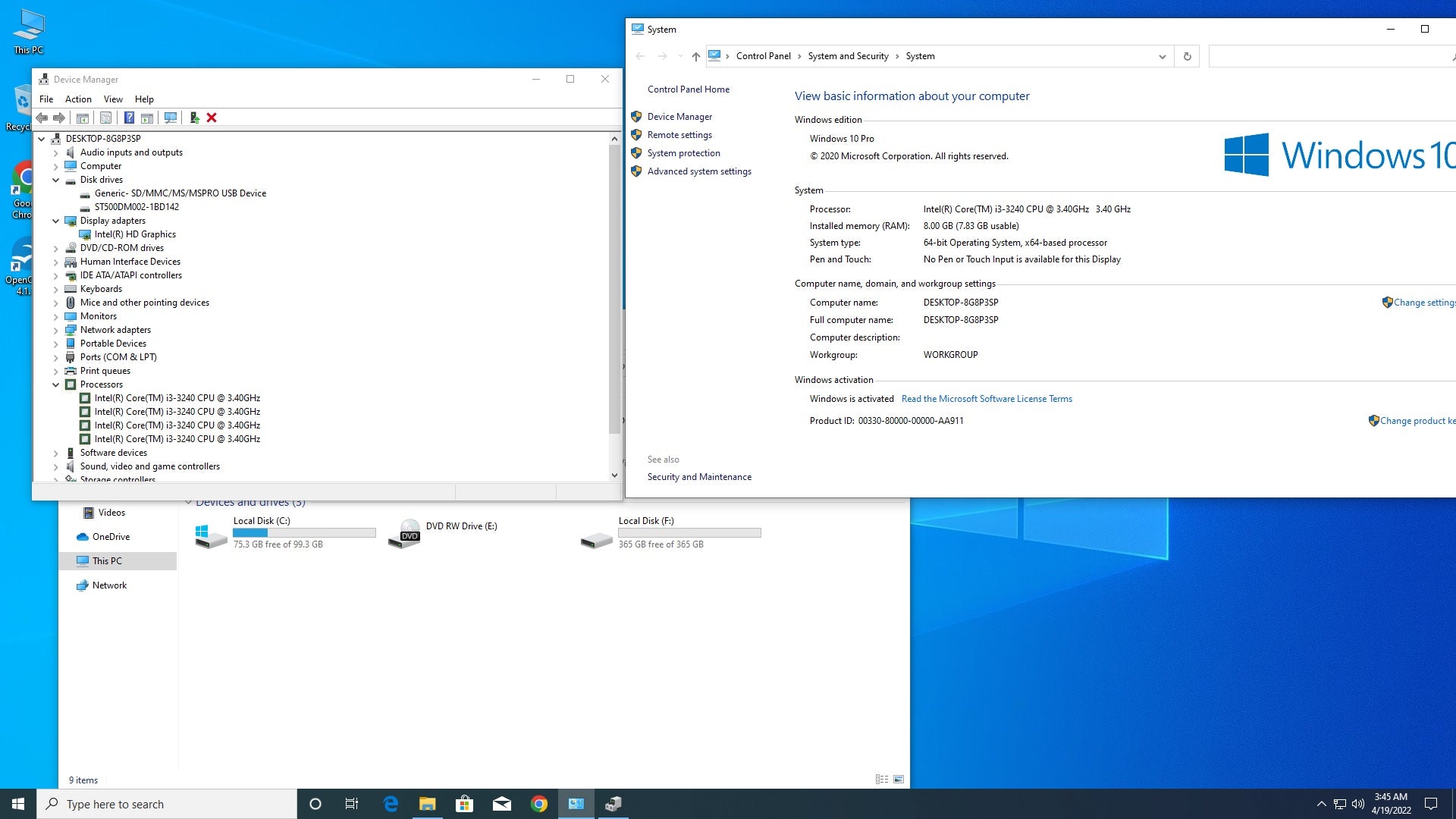Open Chrome from the taskbar

point(539,803)
